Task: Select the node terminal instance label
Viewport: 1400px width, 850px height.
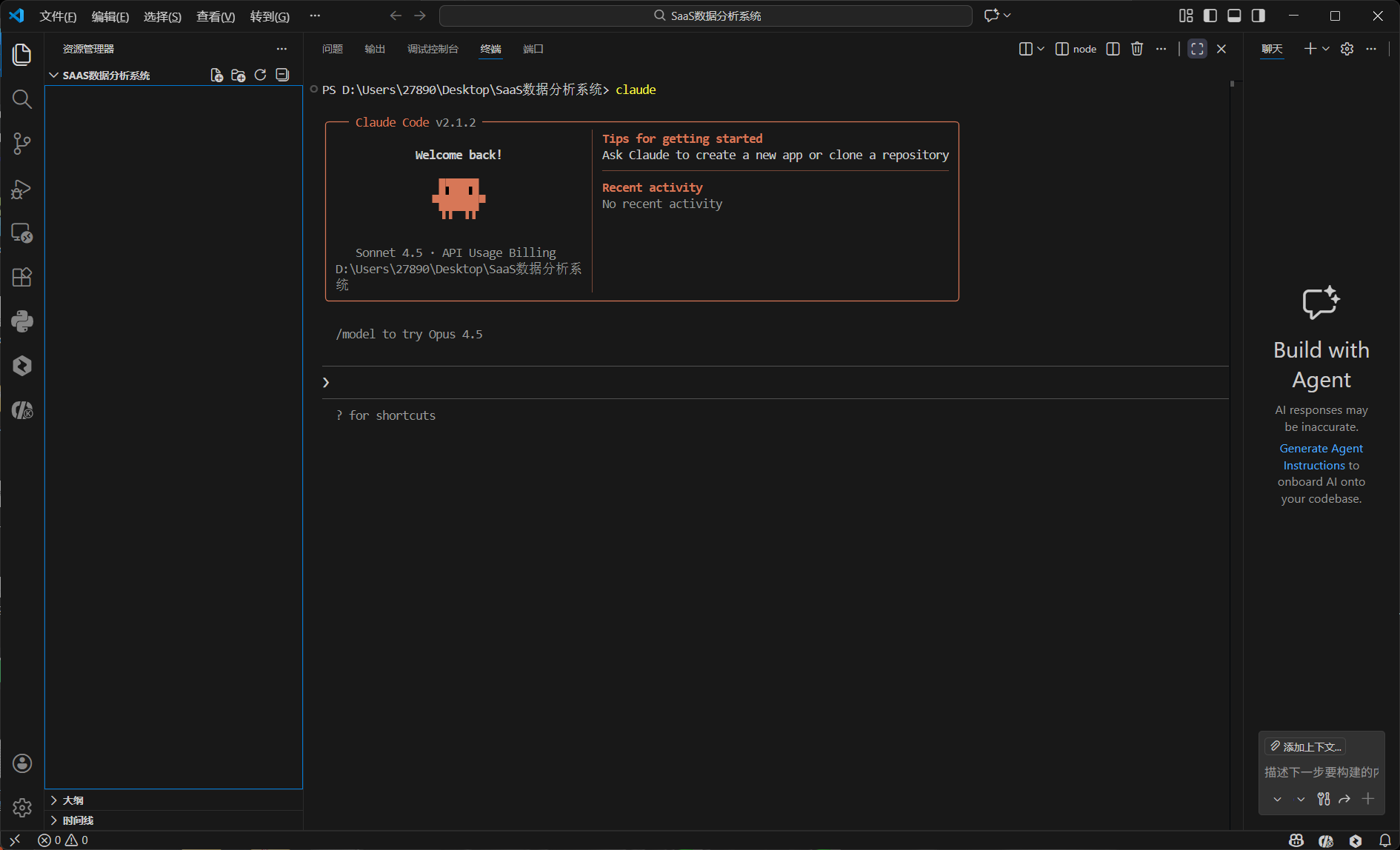Action: 1076,49
